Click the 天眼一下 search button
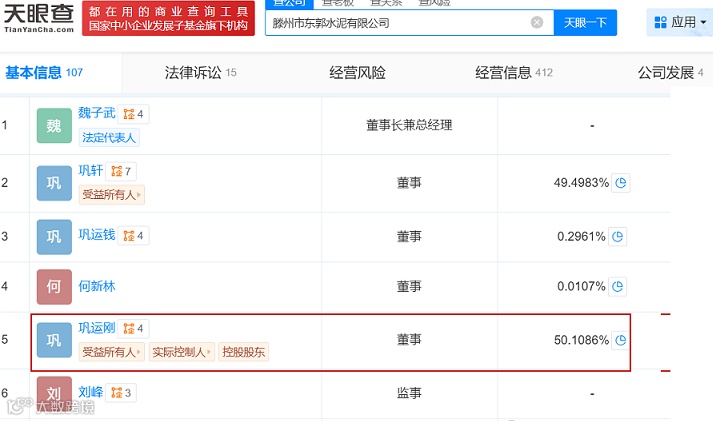 point(585,22)
